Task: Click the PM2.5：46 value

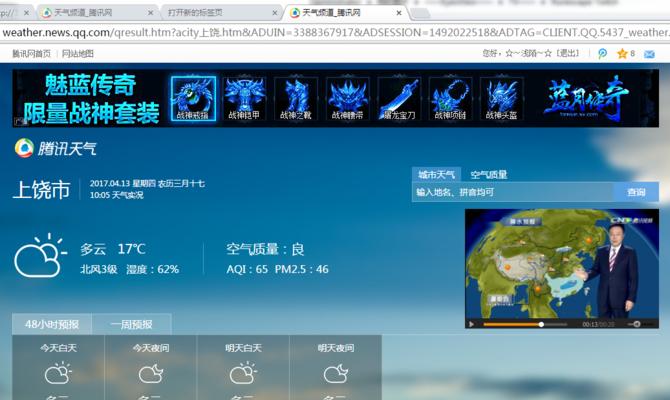Action: click(x=302, y=269)
